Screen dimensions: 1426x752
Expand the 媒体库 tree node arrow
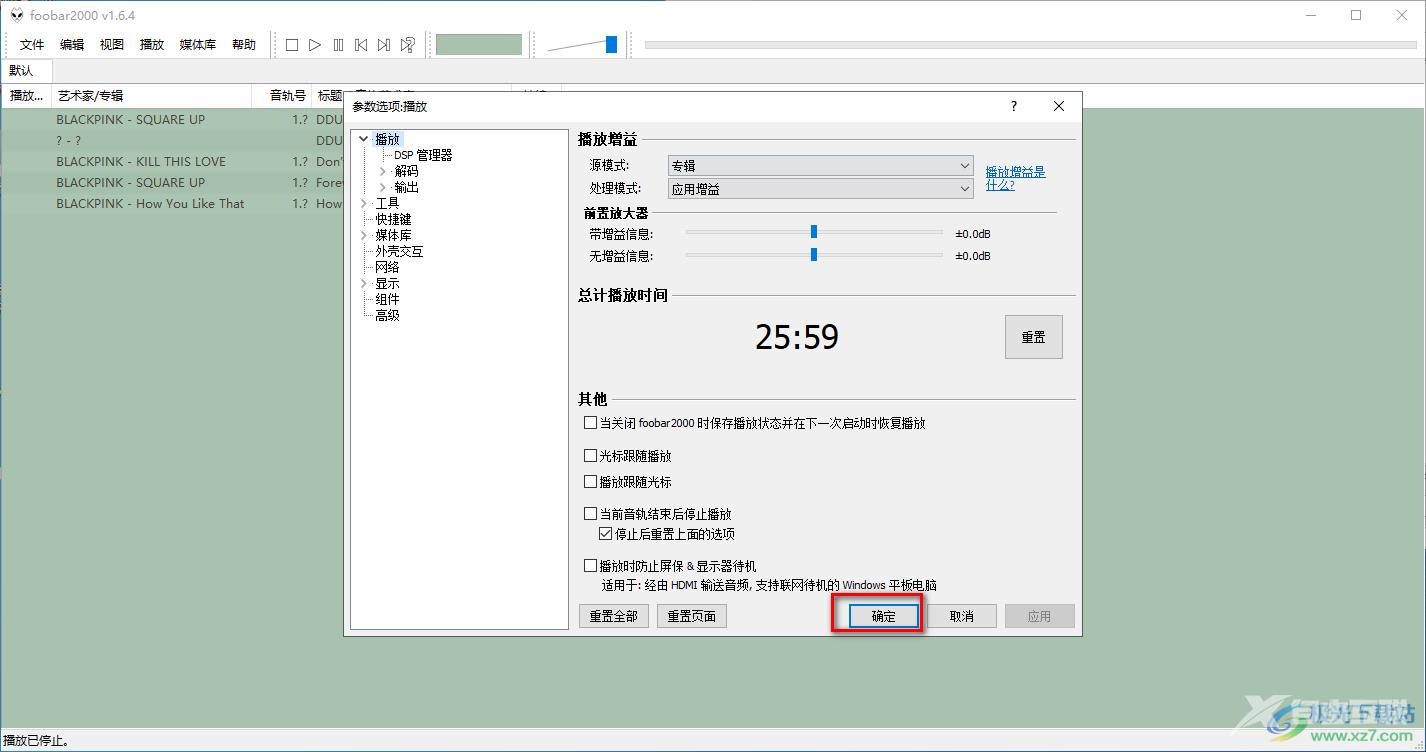coord(363,235)
